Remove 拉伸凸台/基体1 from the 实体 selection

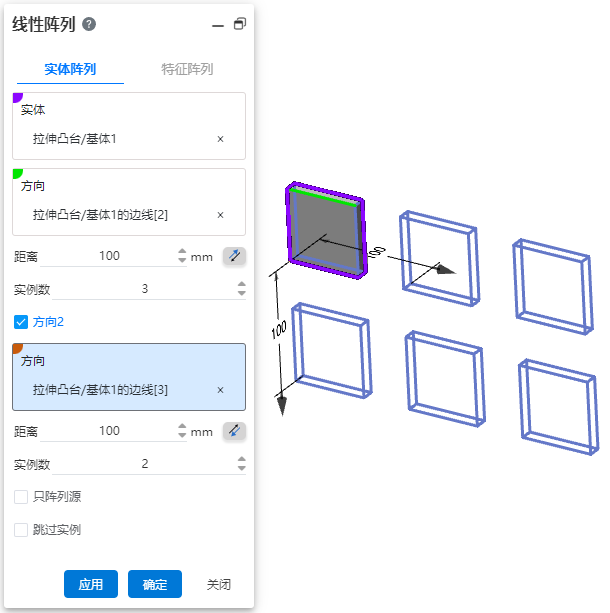point(220,139)
